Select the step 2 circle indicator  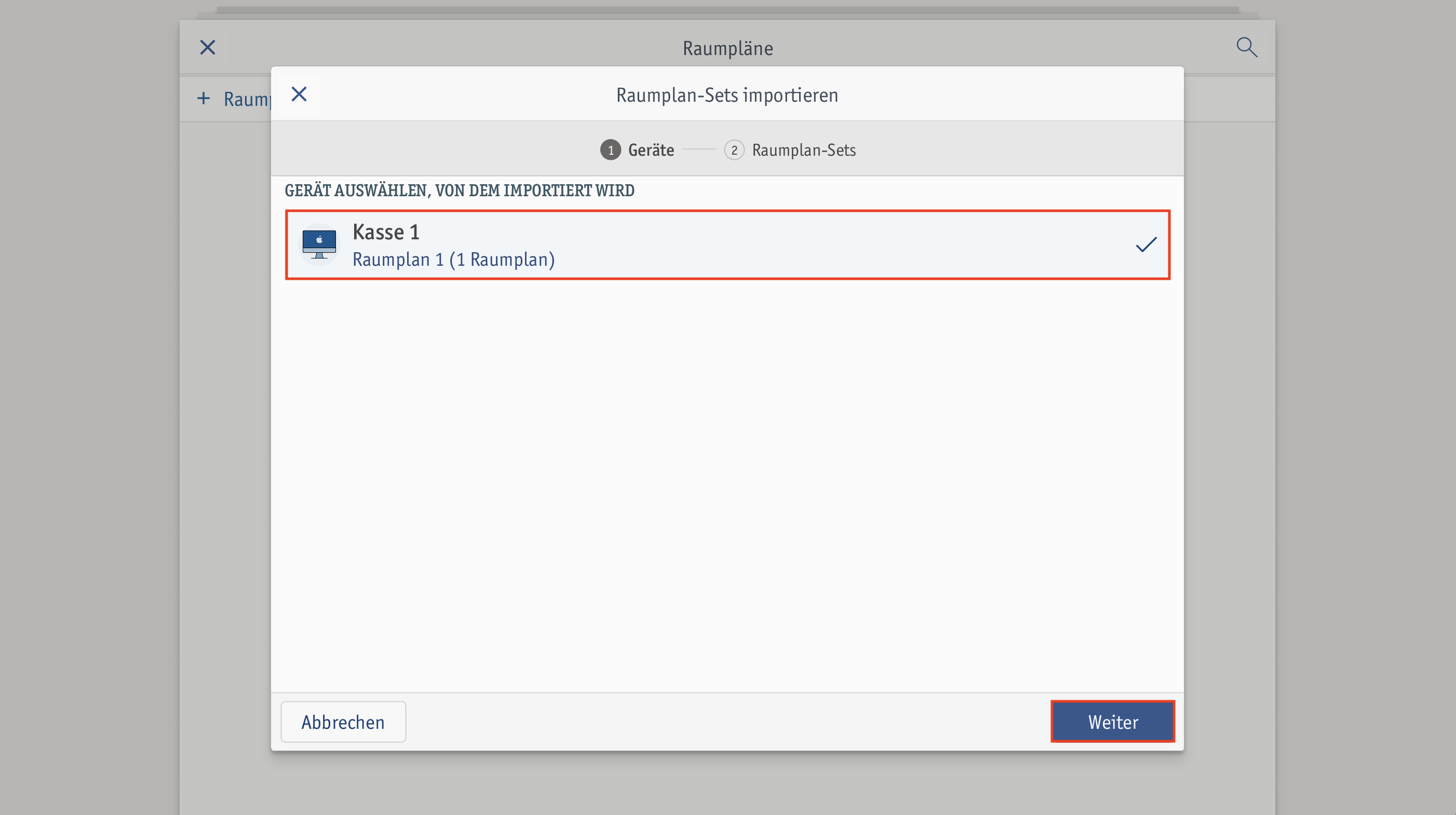[734, 150]
